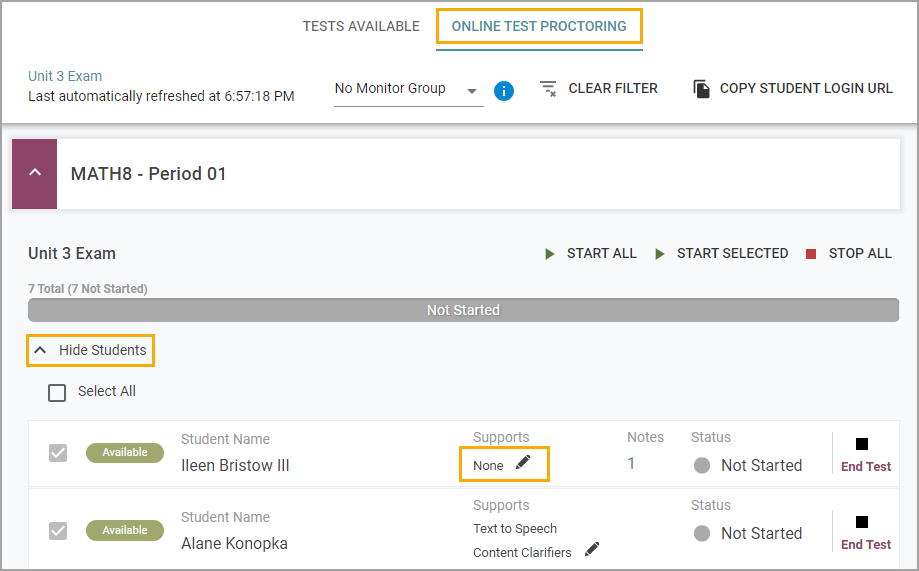Click the red Stop All square icon
The width and height of the screenshot is (919, 571).
(811, 254)
